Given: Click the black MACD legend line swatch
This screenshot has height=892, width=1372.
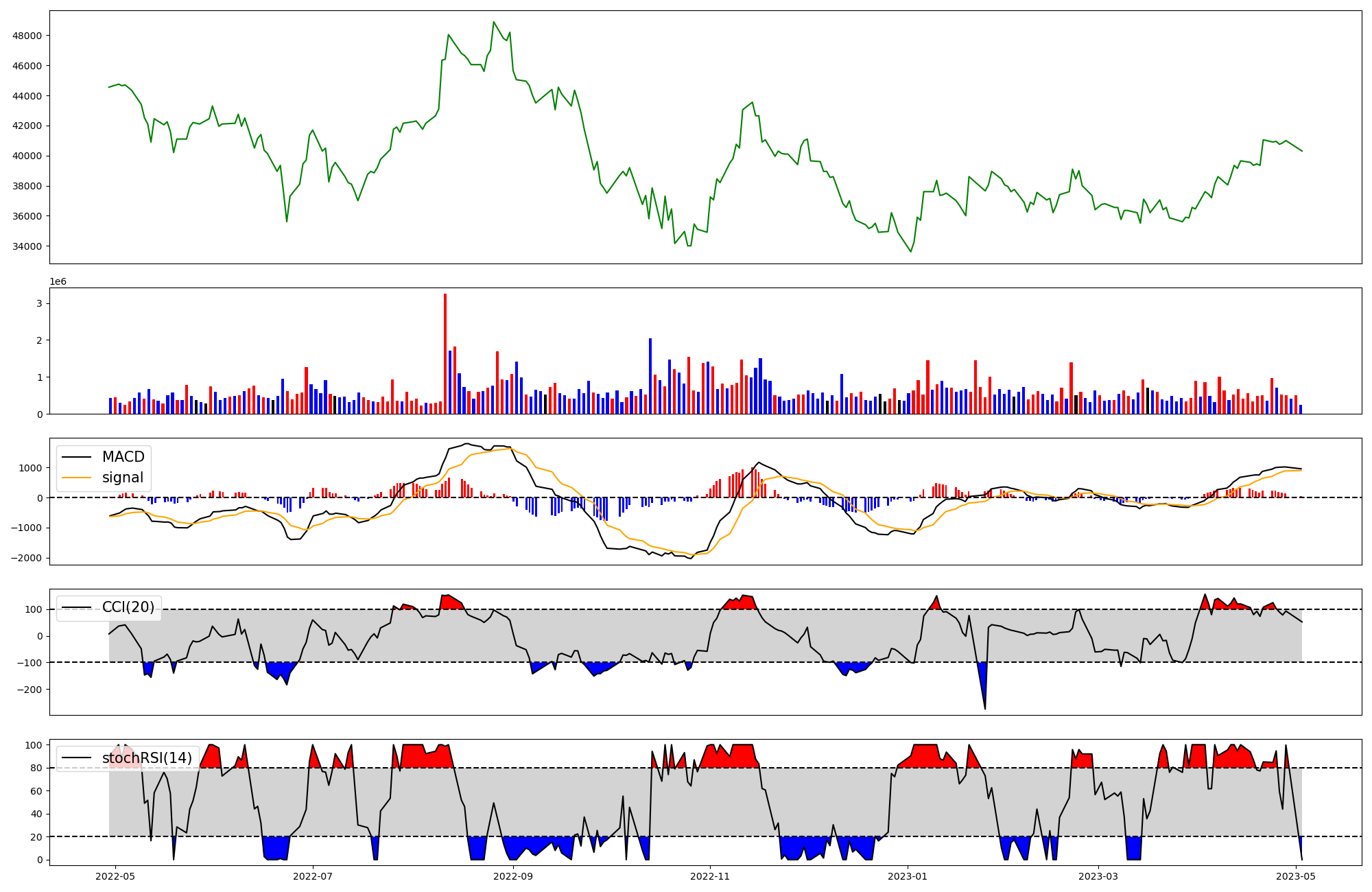Looking at the screenshot, I should pos(78,457).
